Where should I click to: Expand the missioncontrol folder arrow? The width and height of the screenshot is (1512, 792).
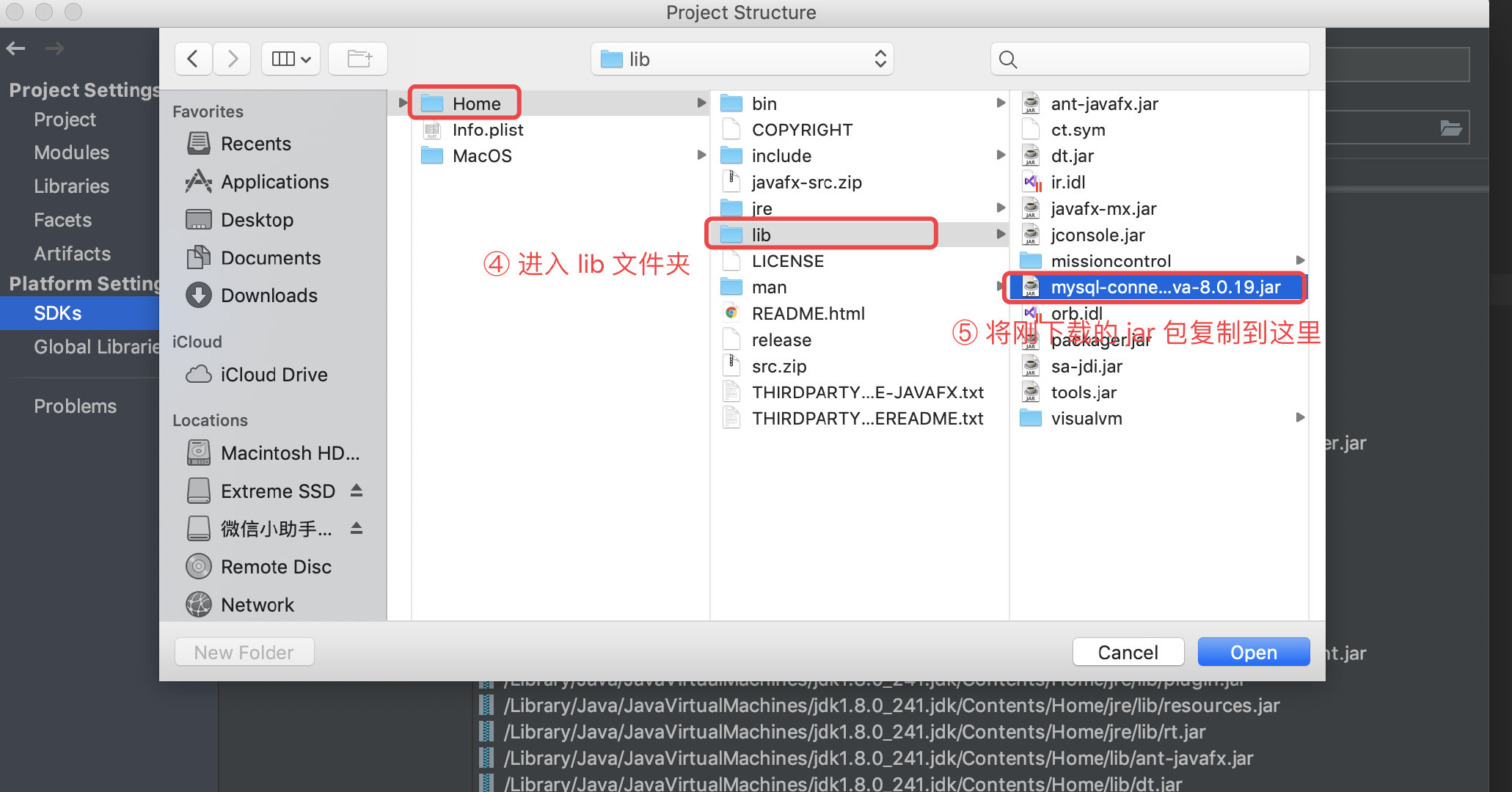[x=1300, y=260]
